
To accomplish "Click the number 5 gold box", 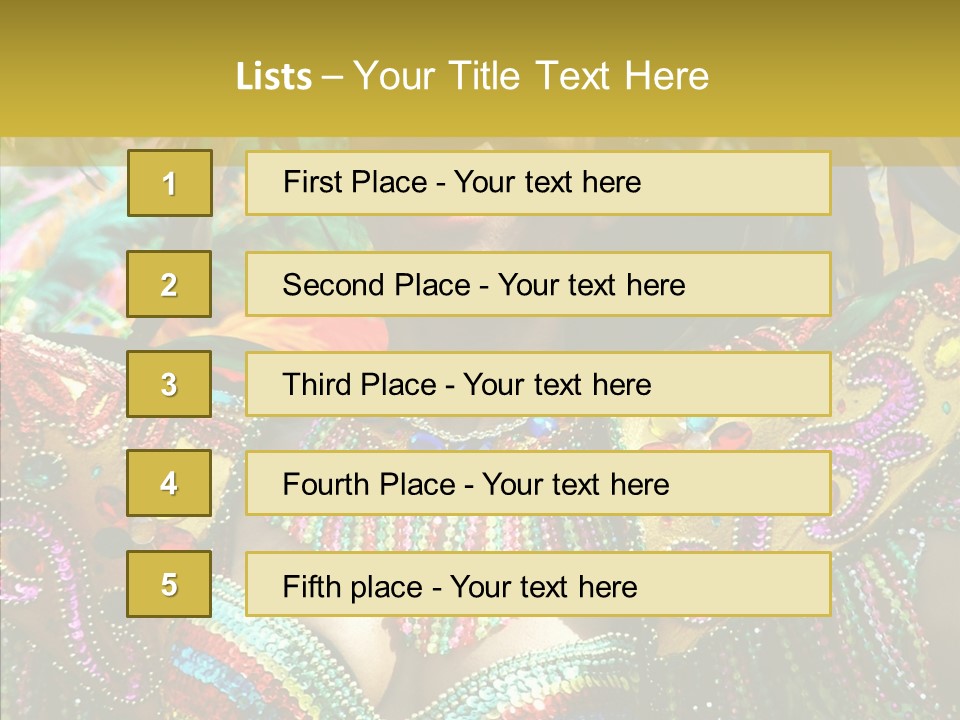I will point(169,585).
